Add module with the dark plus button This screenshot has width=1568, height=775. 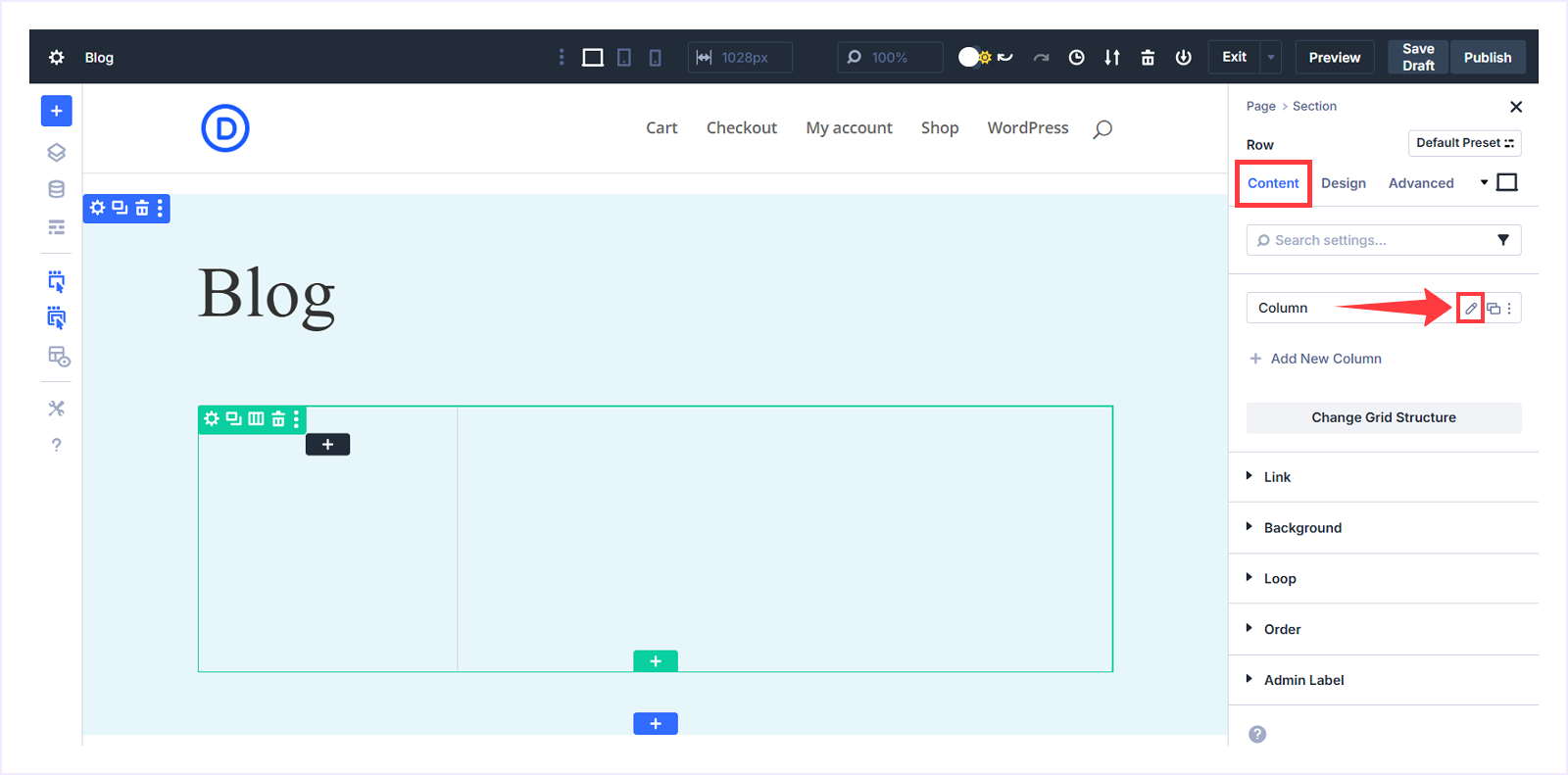(x=327, y=444)
